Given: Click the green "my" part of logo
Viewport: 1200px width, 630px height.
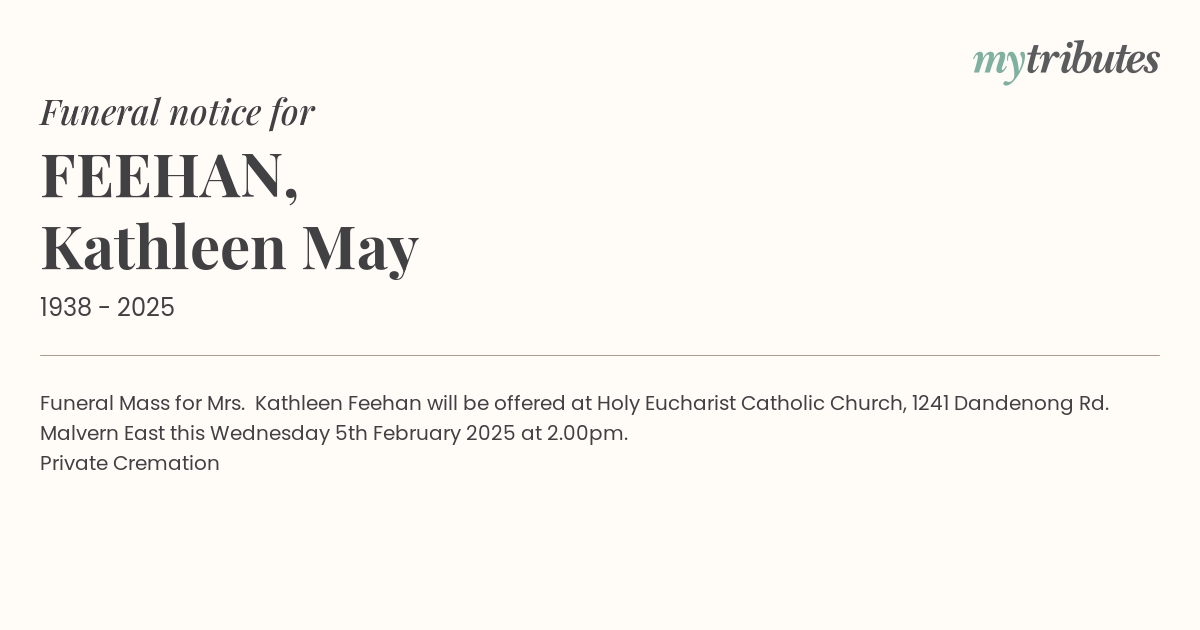Looking at the screenshot, I should (x=999, y=64).
